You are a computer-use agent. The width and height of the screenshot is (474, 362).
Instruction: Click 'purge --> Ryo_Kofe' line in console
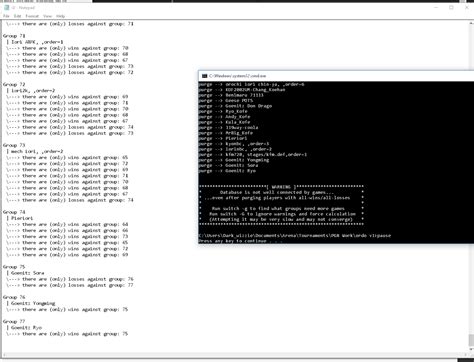(x=223, y=111)
